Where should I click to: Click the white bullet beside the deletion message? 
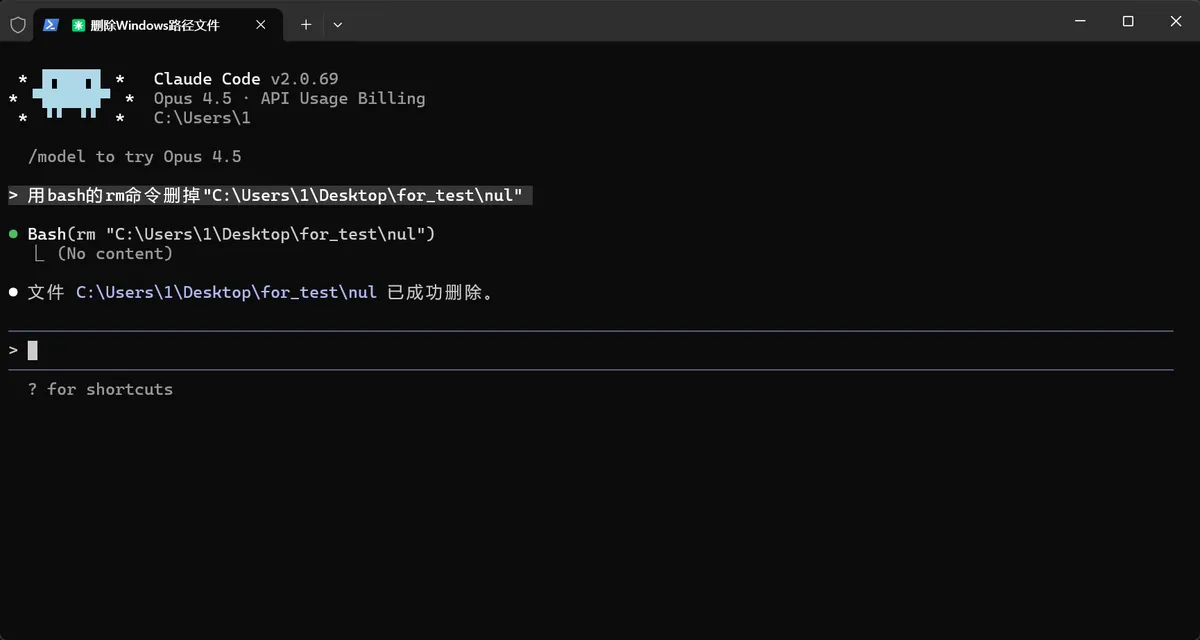[x=13, y=293]
